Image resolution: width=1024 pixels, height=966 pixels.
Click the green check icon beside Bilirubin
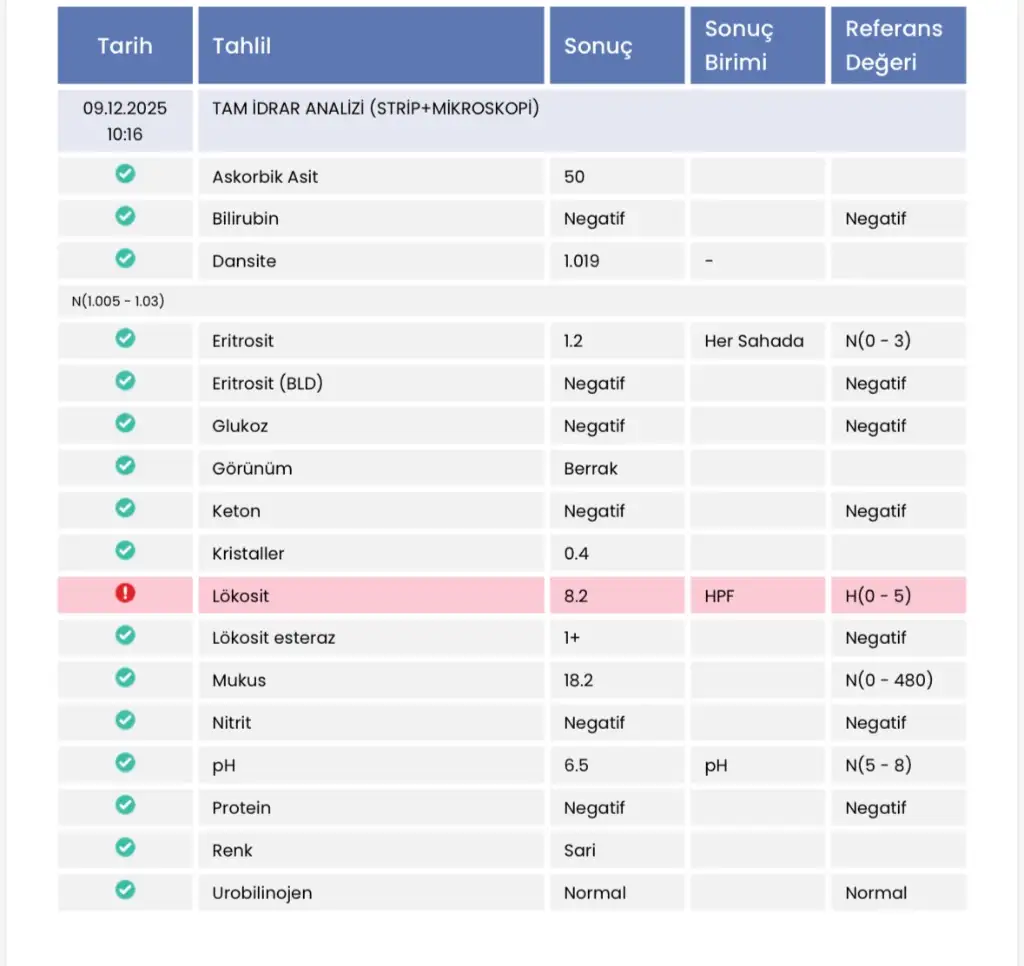tap(125, 217)
